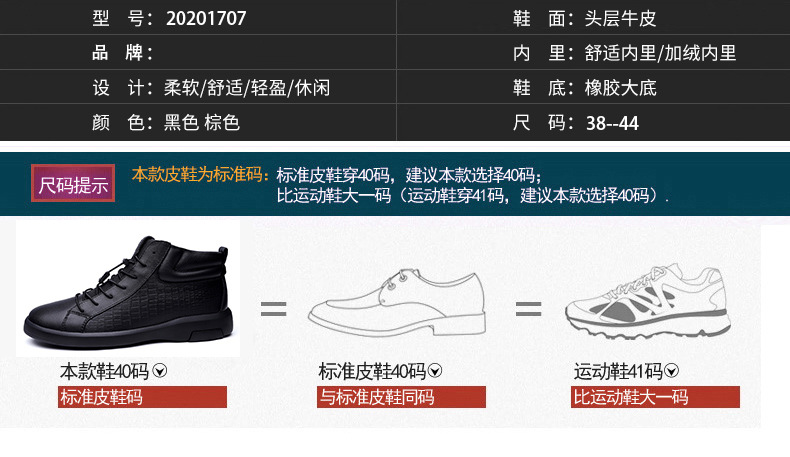Click the equals sign before the sneaker
Screen dimensions: 790x457
click(x=529, y=308)
